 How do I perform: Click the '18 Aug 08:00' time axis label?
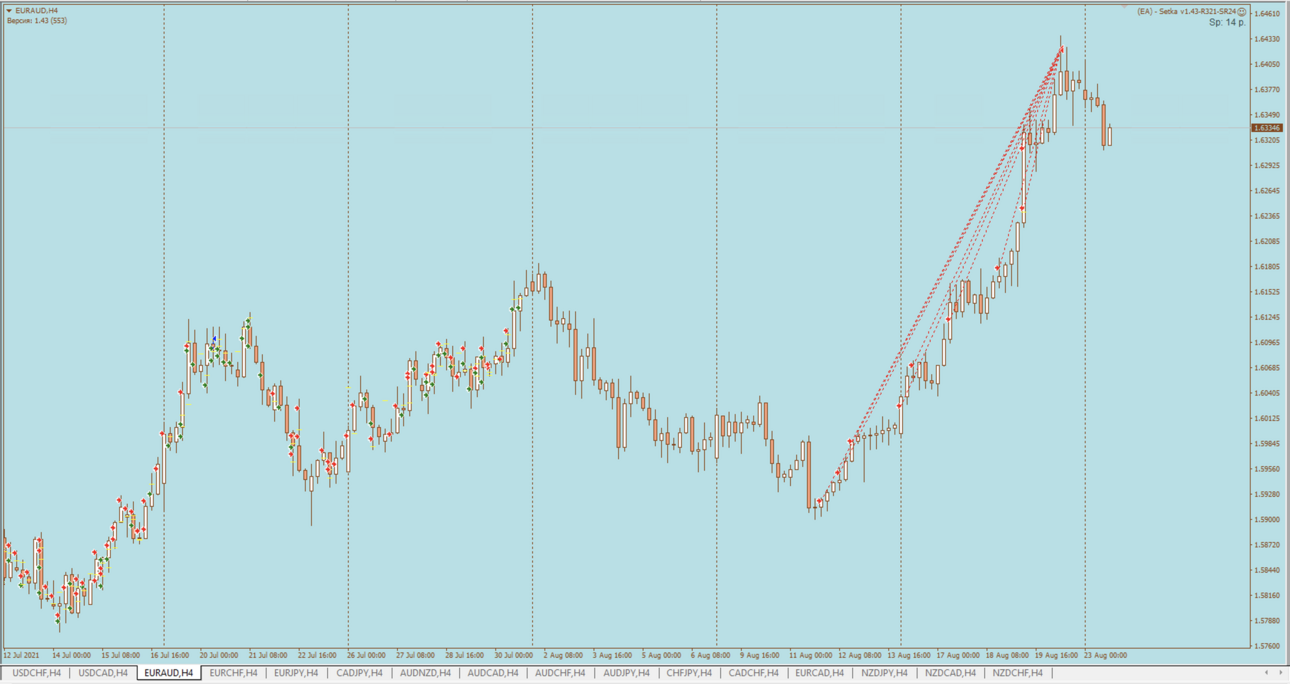pos(1007,656)
